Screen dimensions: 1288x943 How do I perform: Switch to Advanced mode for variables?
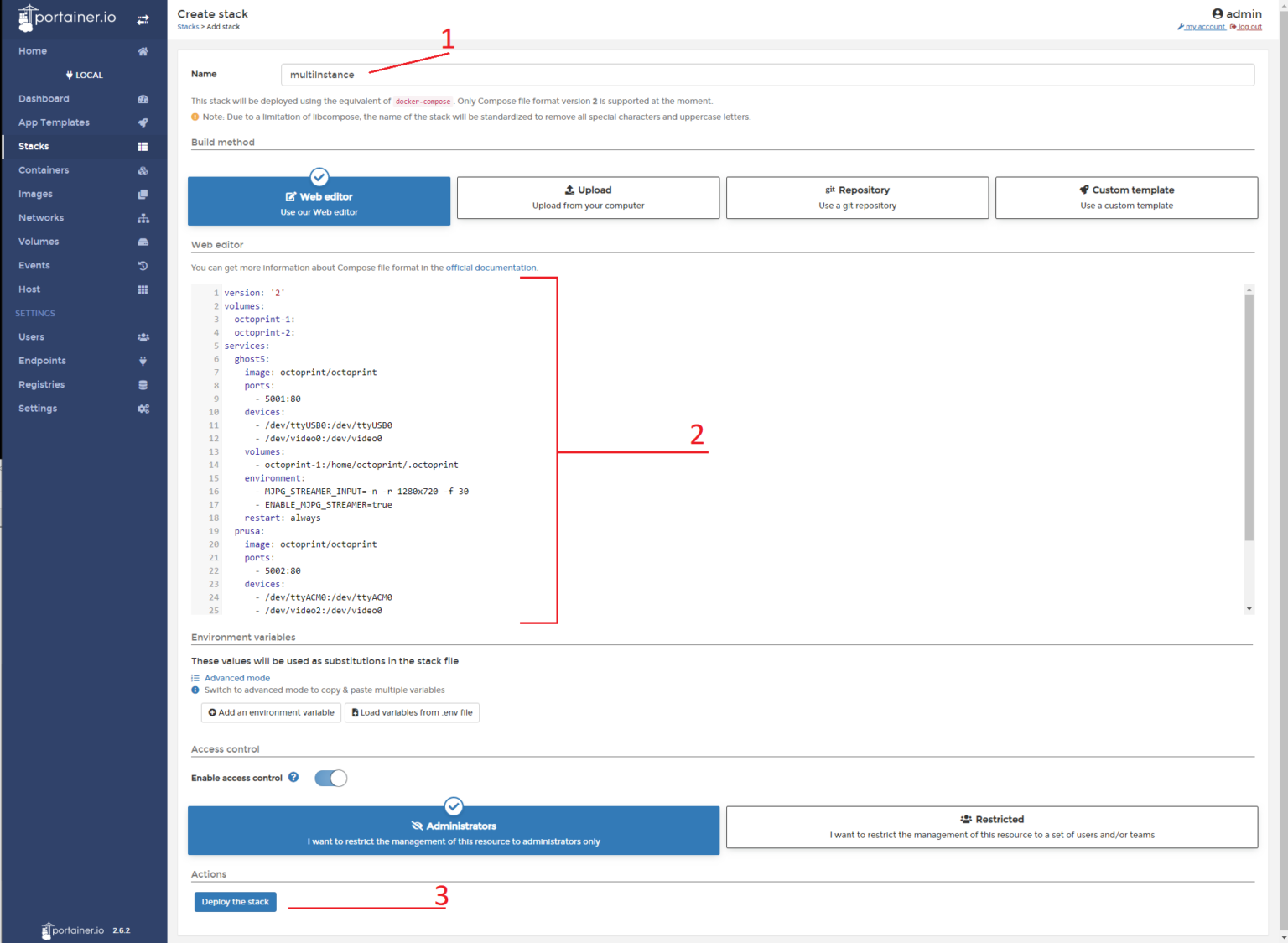tap(237, 677)
